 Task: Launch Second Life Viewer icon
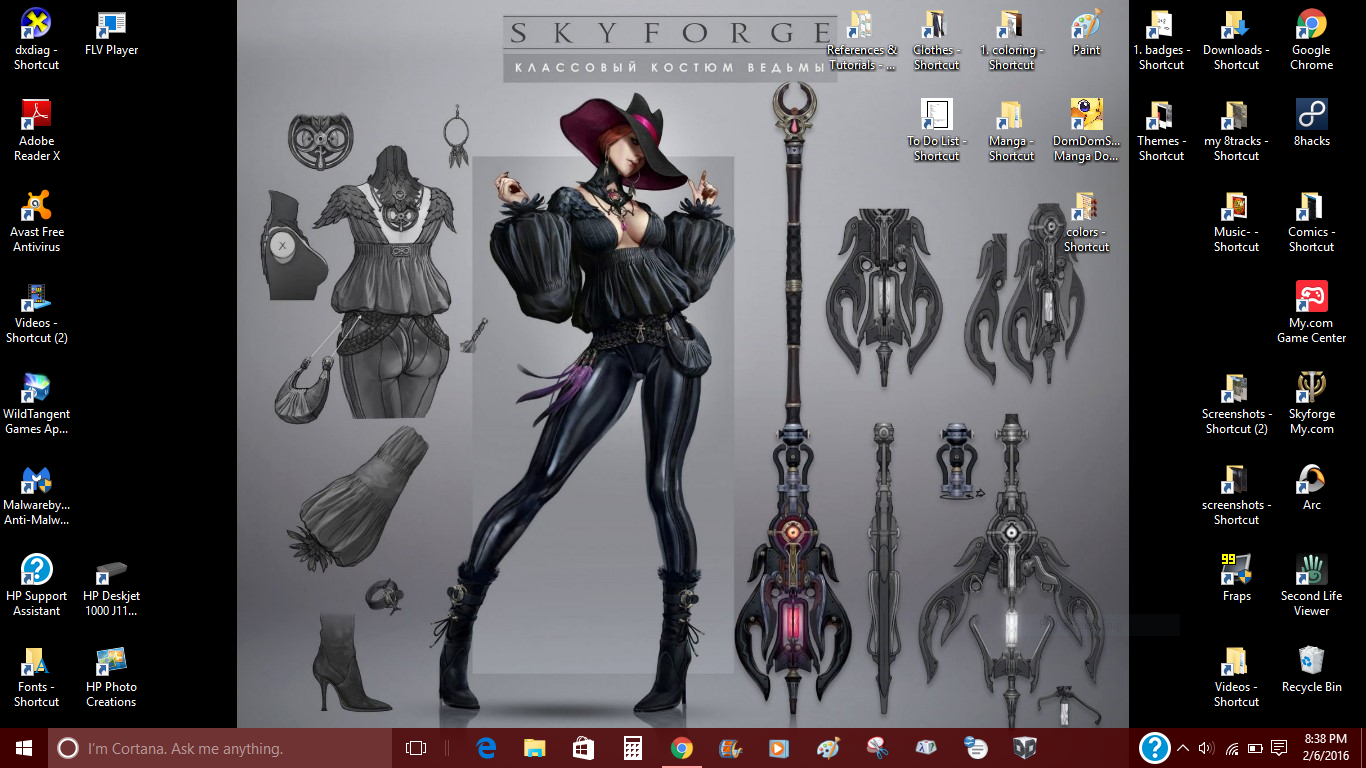1311,586
